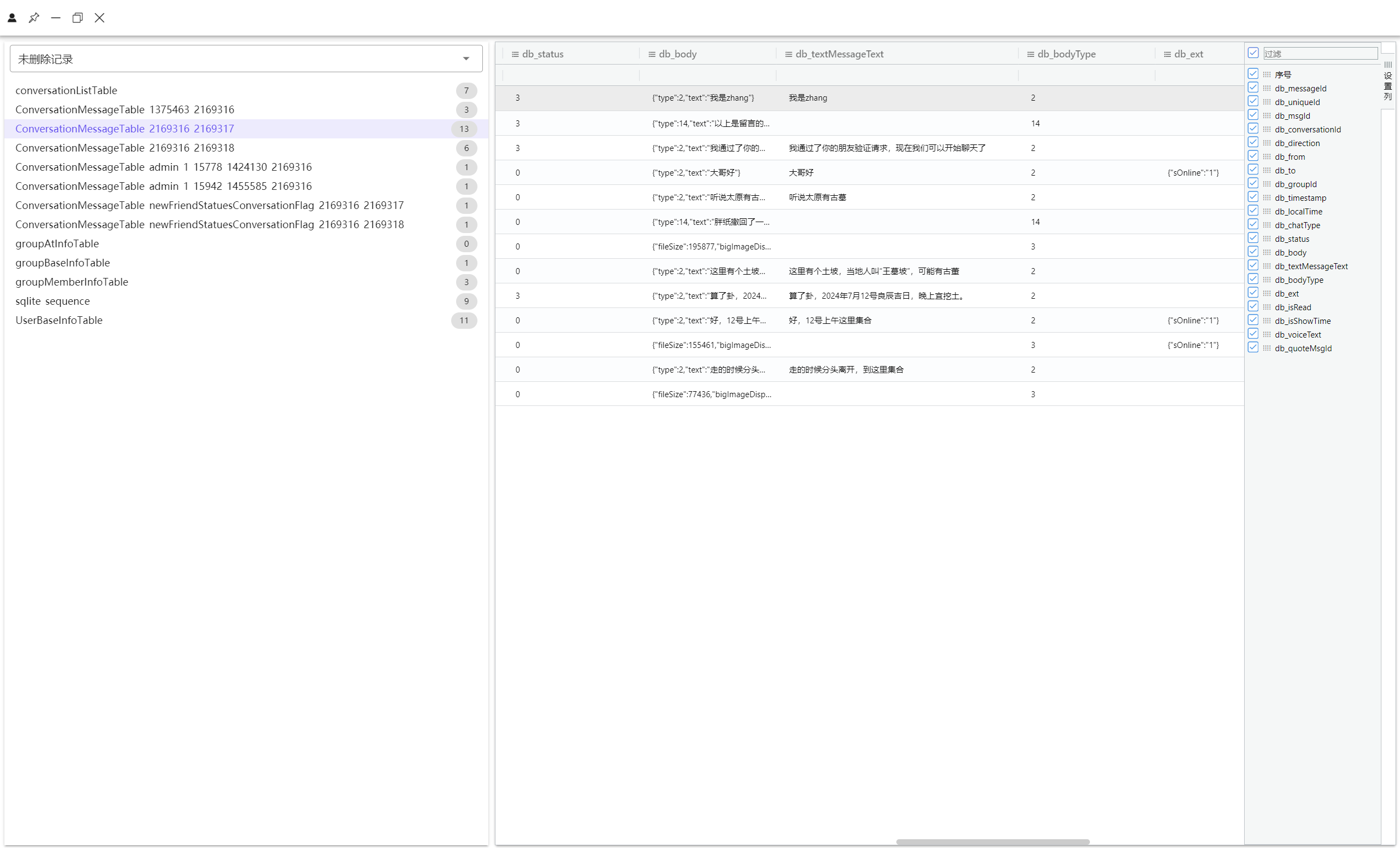Open newFriendStatuesConversationFlag 2169316 2169318 table
Image resolution: width=1400 pixels, height=848 pixels.
coord(246,224)
